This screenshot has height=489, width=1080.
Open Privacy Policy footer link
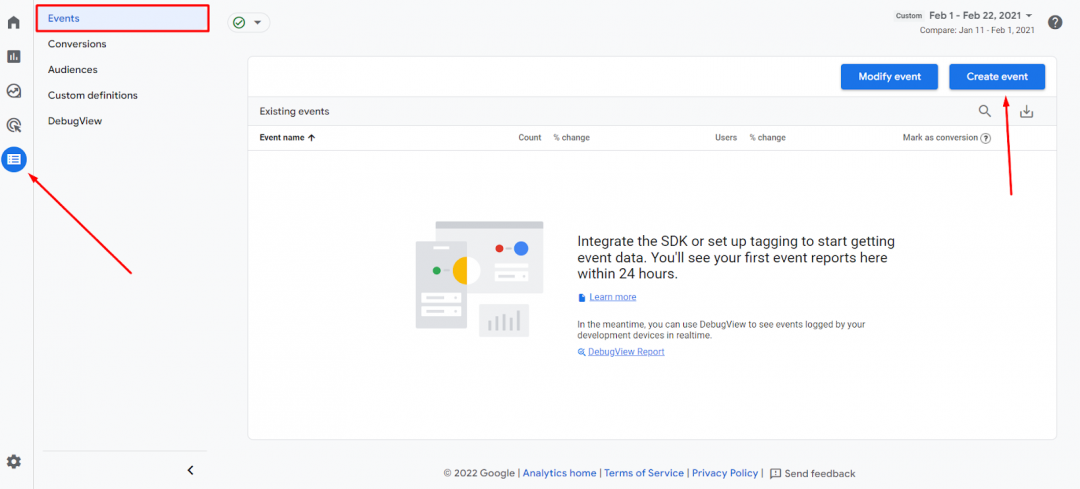[725, 473]
